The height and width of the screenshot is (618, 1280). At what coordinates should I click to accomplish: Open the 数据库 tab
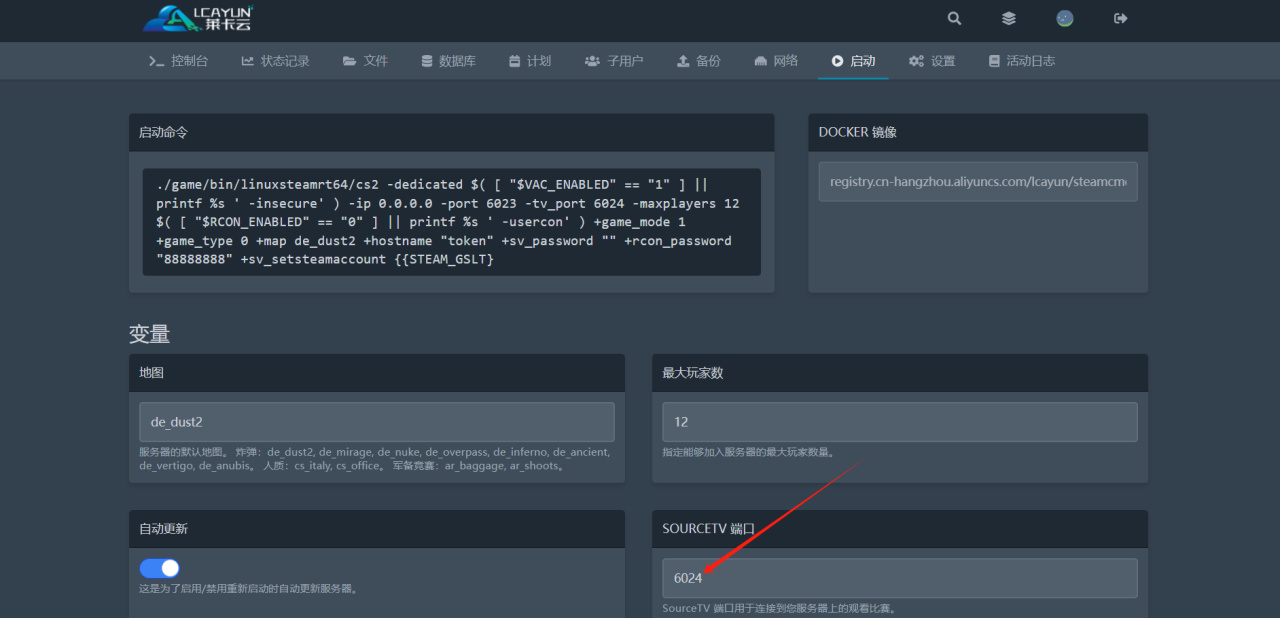point(449,61)
